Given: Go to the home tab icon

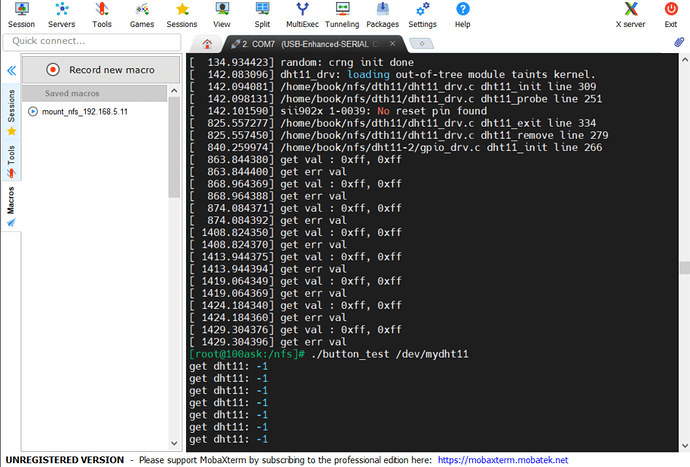Looking at the screenshot, I should click(x=207, y=44).
